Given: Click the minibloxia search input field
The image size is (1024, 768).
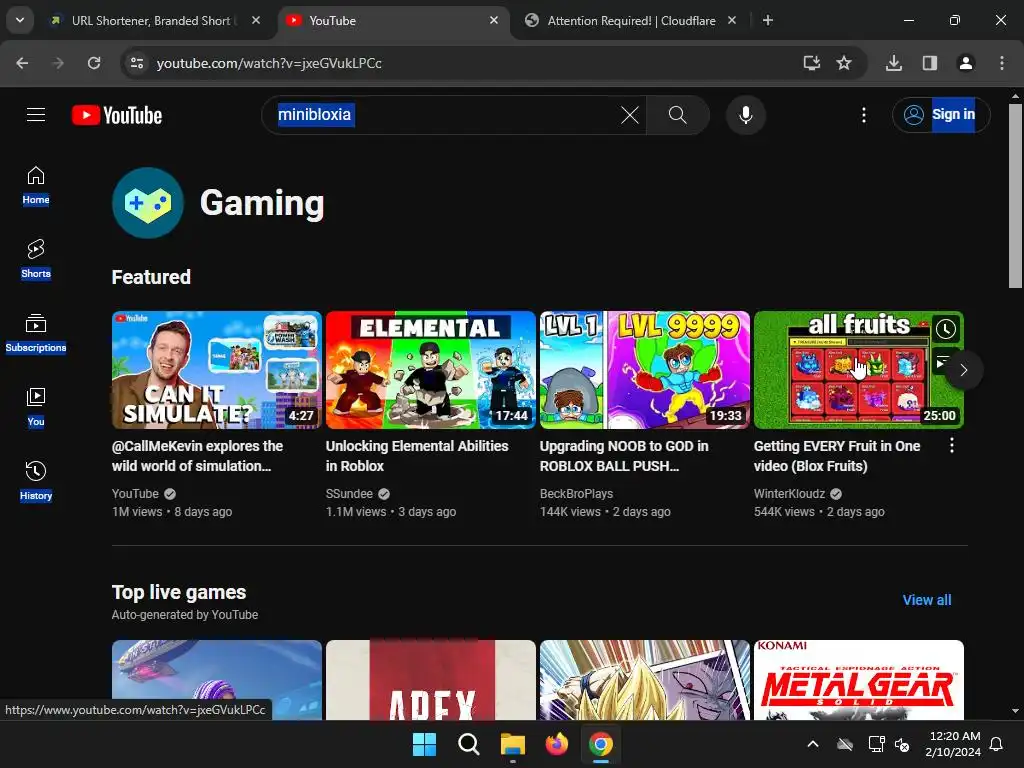Looking at the screenshot, I should (x=444, y=115).
